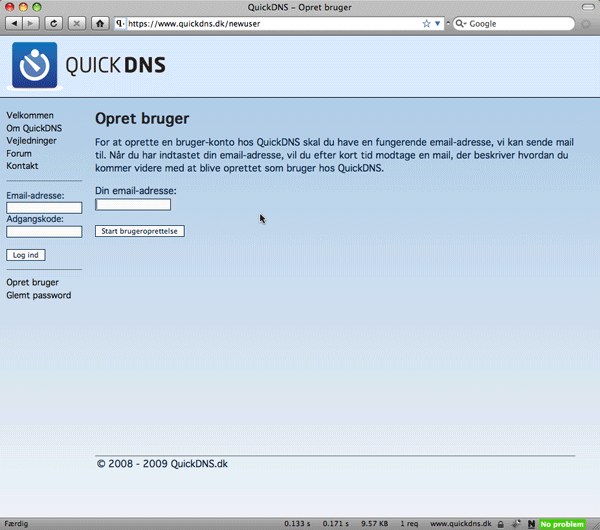The image size is (600, 530).
Task: Click the 1 req count in status bar
Action: click(409, 524)
